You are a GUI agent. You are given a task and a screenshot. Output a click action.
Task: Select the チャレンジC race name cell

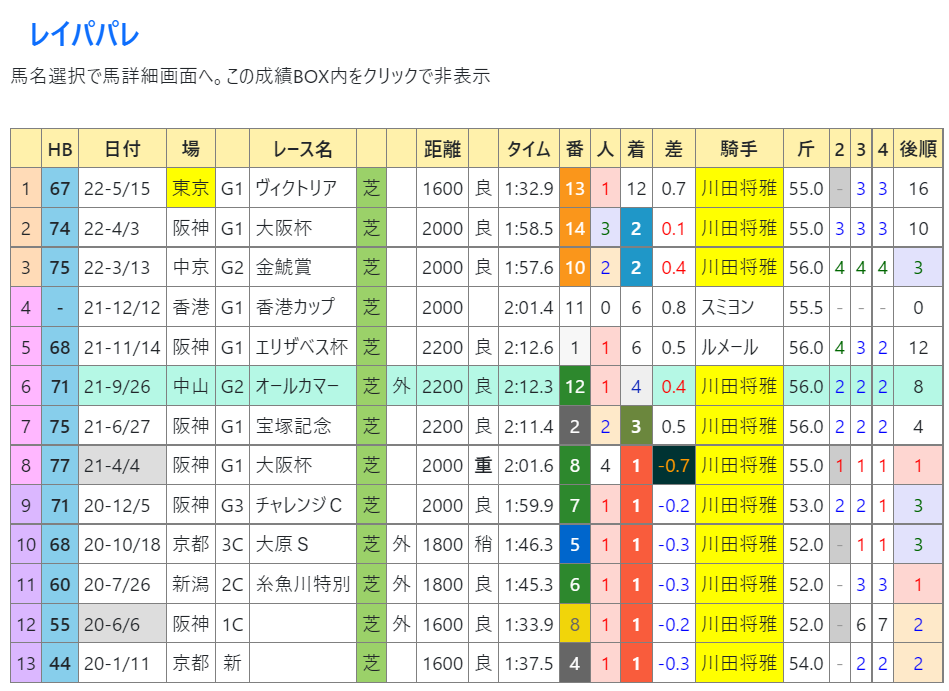pos(303,505)
